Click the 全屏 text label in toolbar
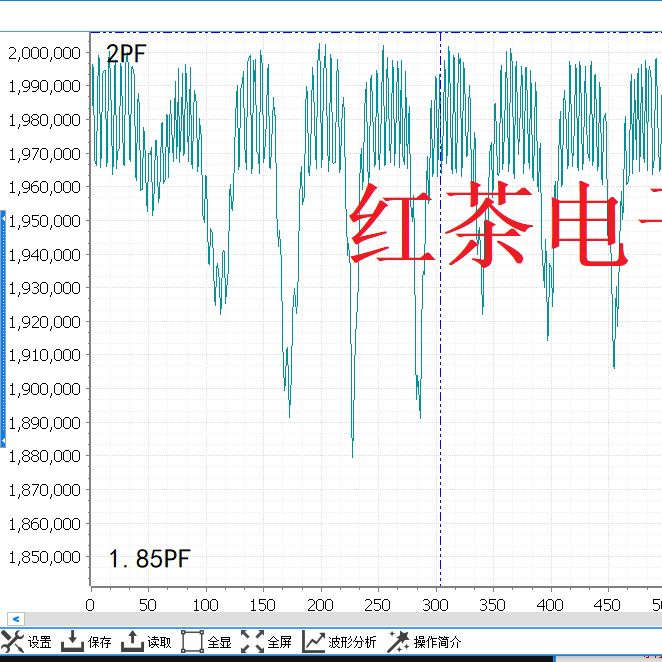 [279, 642]
